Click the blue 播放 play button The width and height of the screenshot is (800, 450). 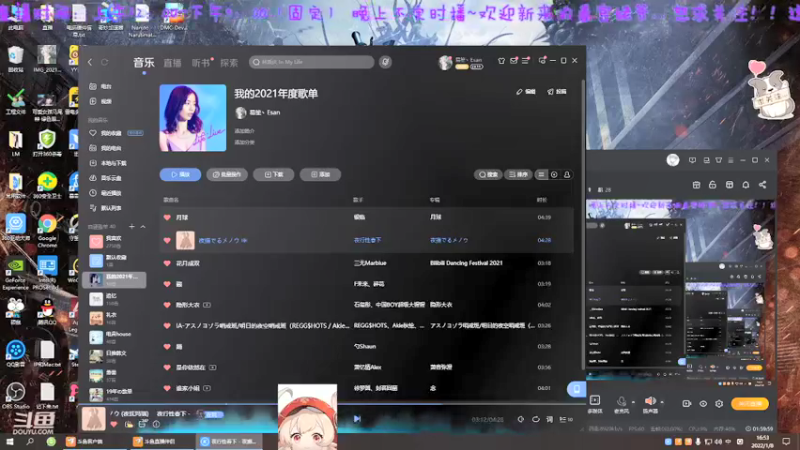click(180, 174)
